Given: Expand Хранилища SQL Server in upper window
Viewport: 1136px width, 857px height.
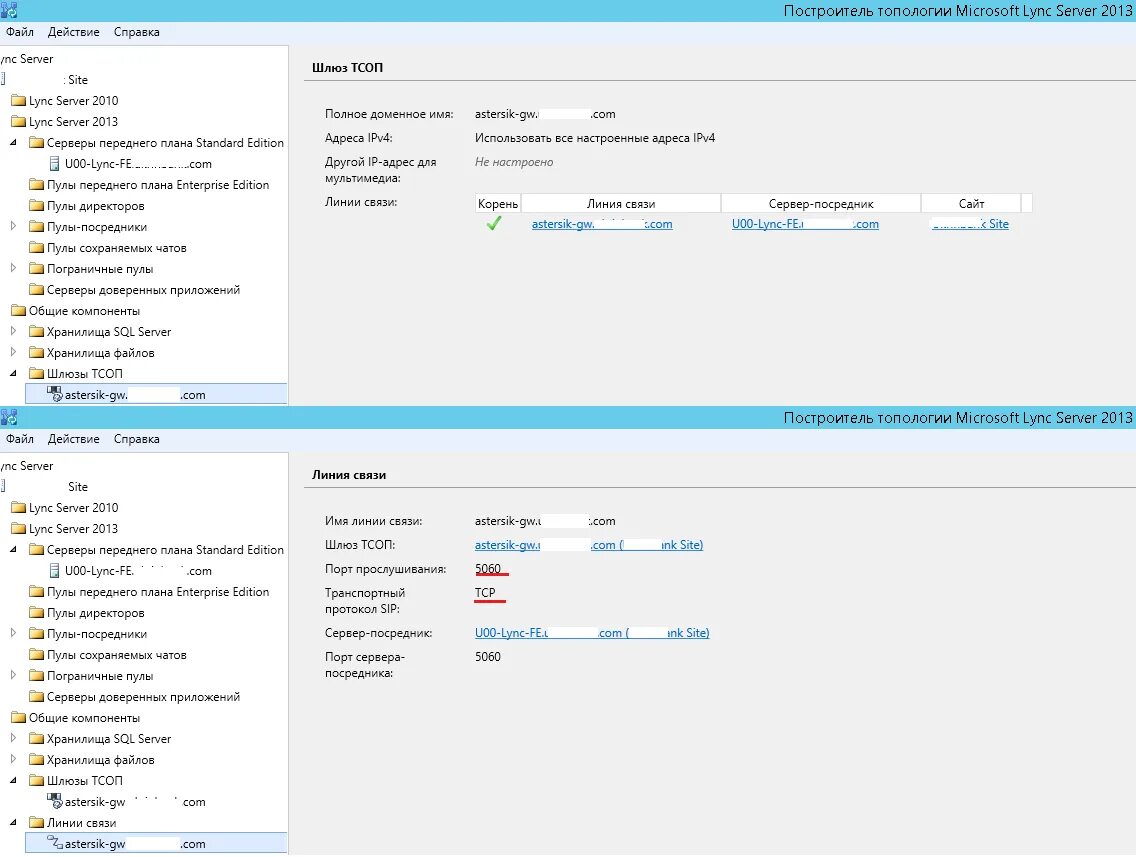Looking at the screenshot, I should [13, 331].
